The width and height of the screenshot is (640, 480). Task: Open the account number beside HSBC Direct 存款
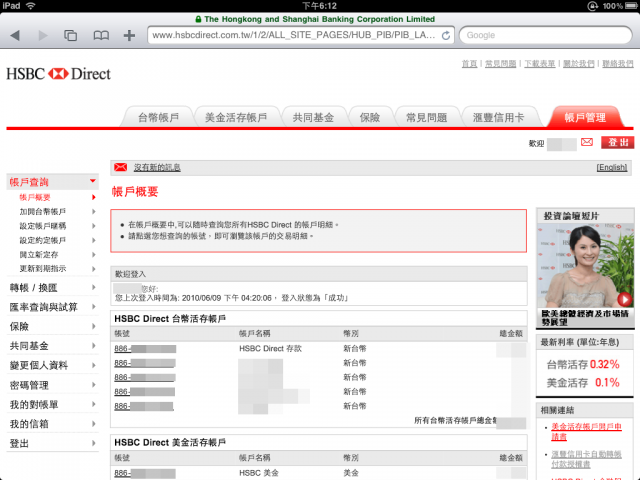click(x=145, y=349)
